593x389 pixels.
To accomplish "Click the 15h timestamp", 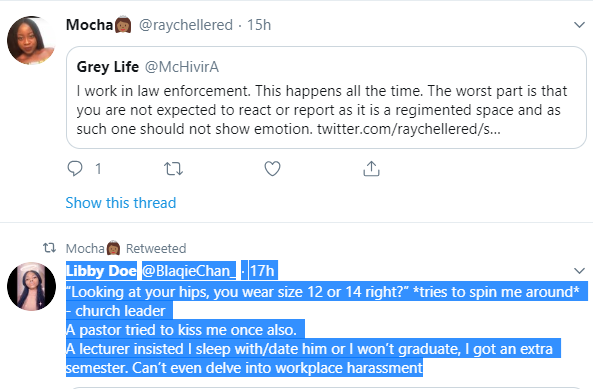I will click(259, 25).
